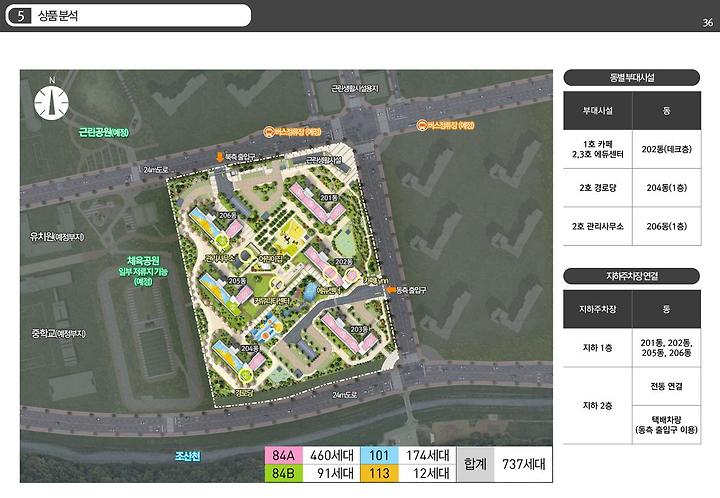Click the 202동(데크층) table cell
This screenshot has width=720, height=498.
tap(667, 149)
